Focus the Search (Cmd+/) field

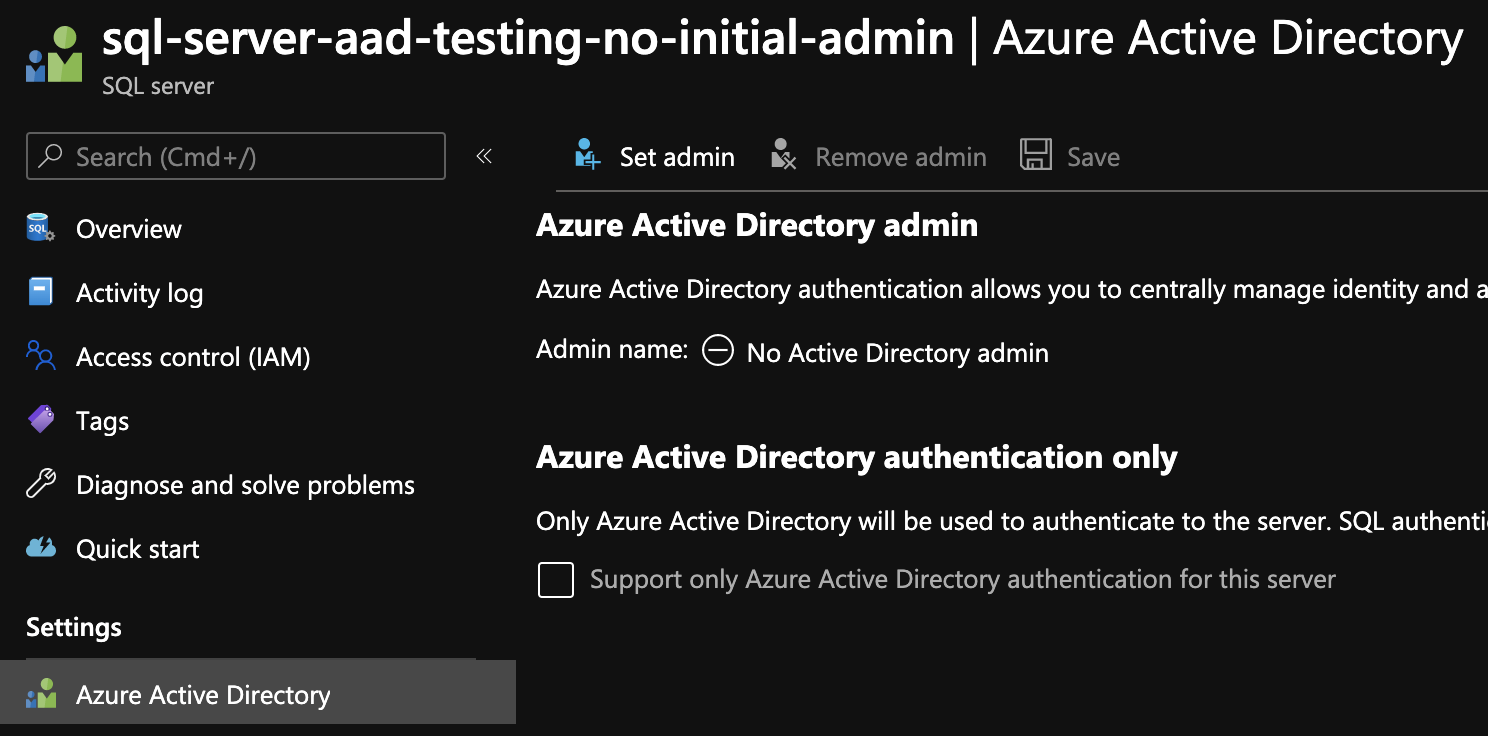tap(236, 156)
